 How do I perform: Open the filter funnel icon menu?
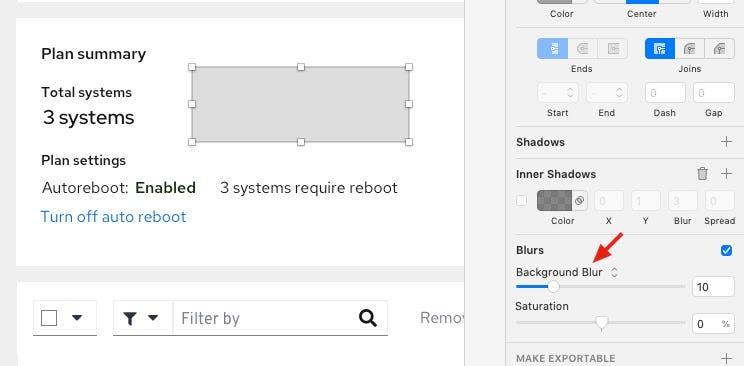tap(130, 319)
